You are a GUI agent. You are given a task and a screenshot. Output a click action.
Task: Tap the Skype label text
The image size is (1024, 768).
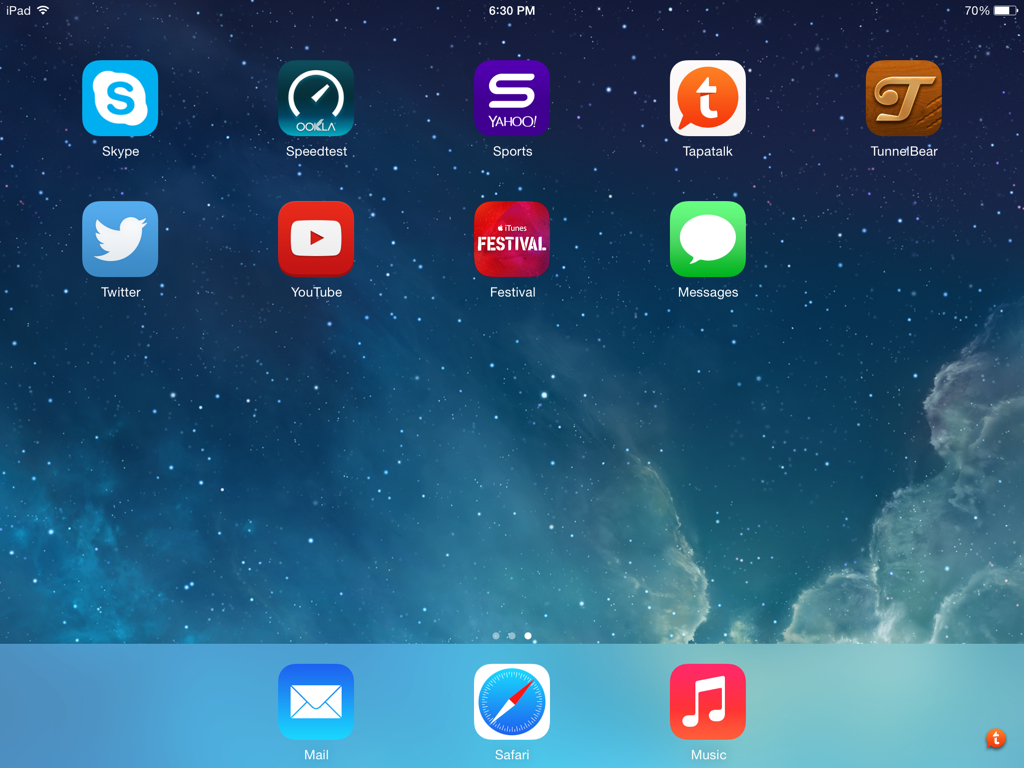tap(120, 152)
